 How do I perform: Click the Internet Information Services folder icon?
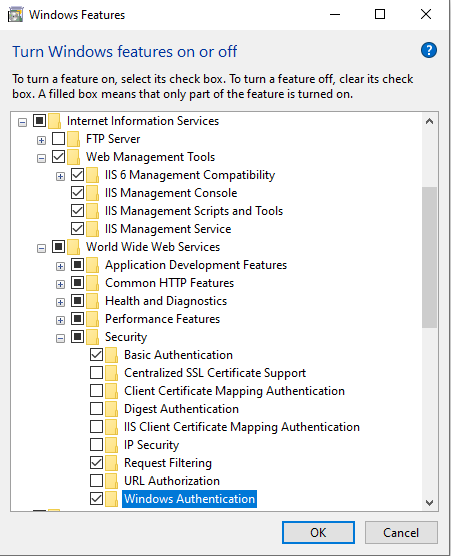tap(54, 121)
